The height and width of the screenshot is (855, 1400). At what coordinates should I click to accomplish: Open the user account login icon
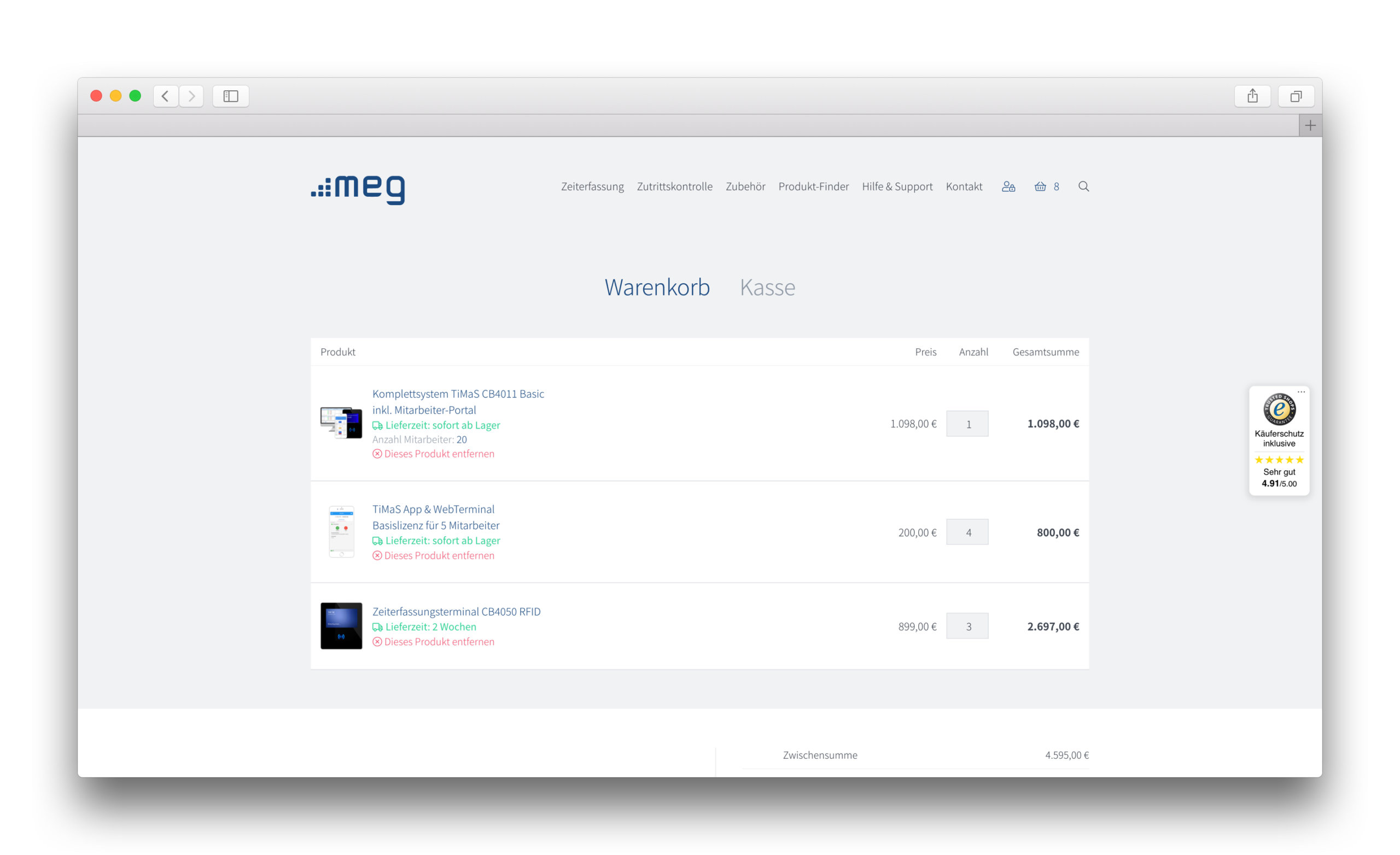click(1008, 186)
